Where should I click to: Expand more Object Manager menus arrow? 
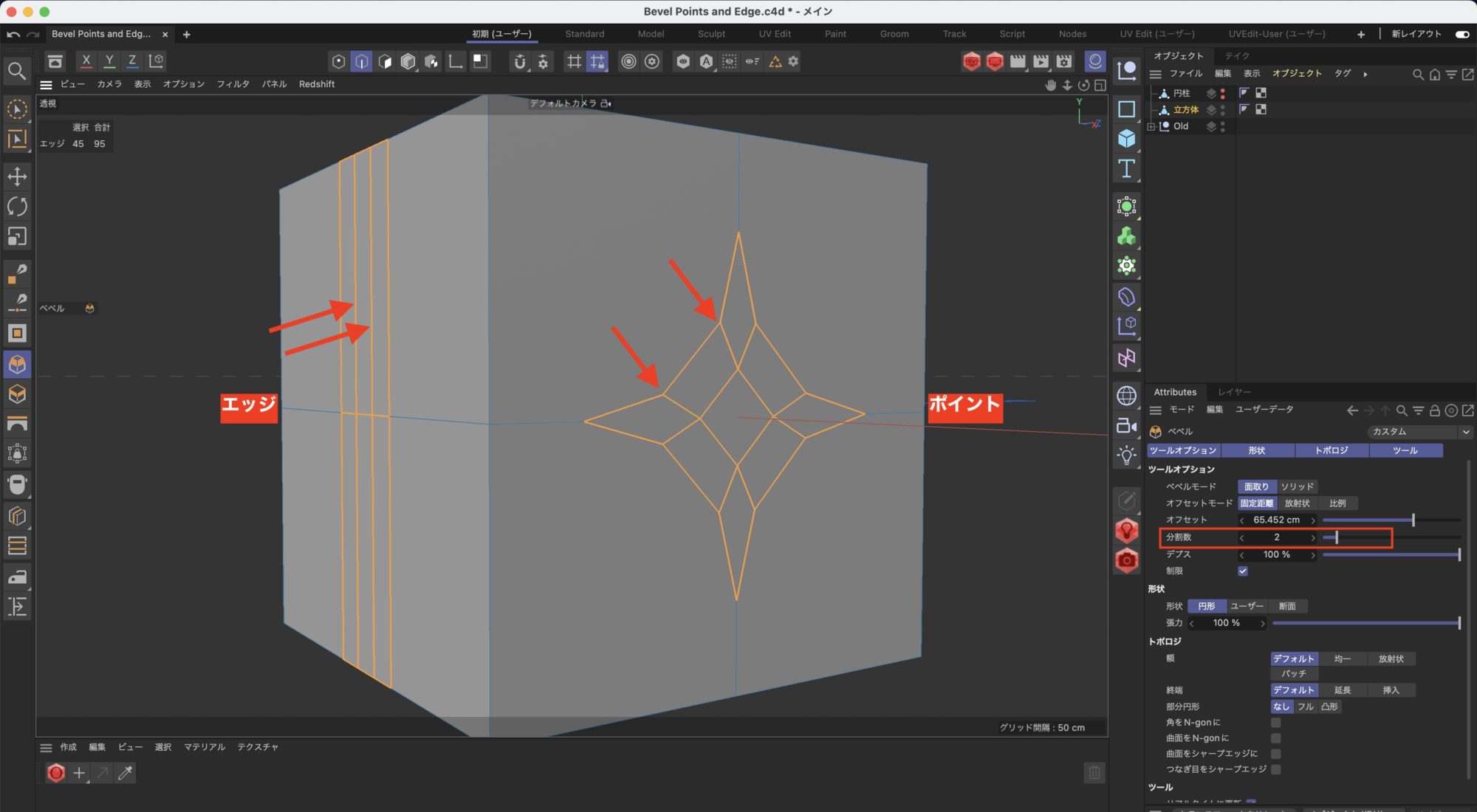1365,74
